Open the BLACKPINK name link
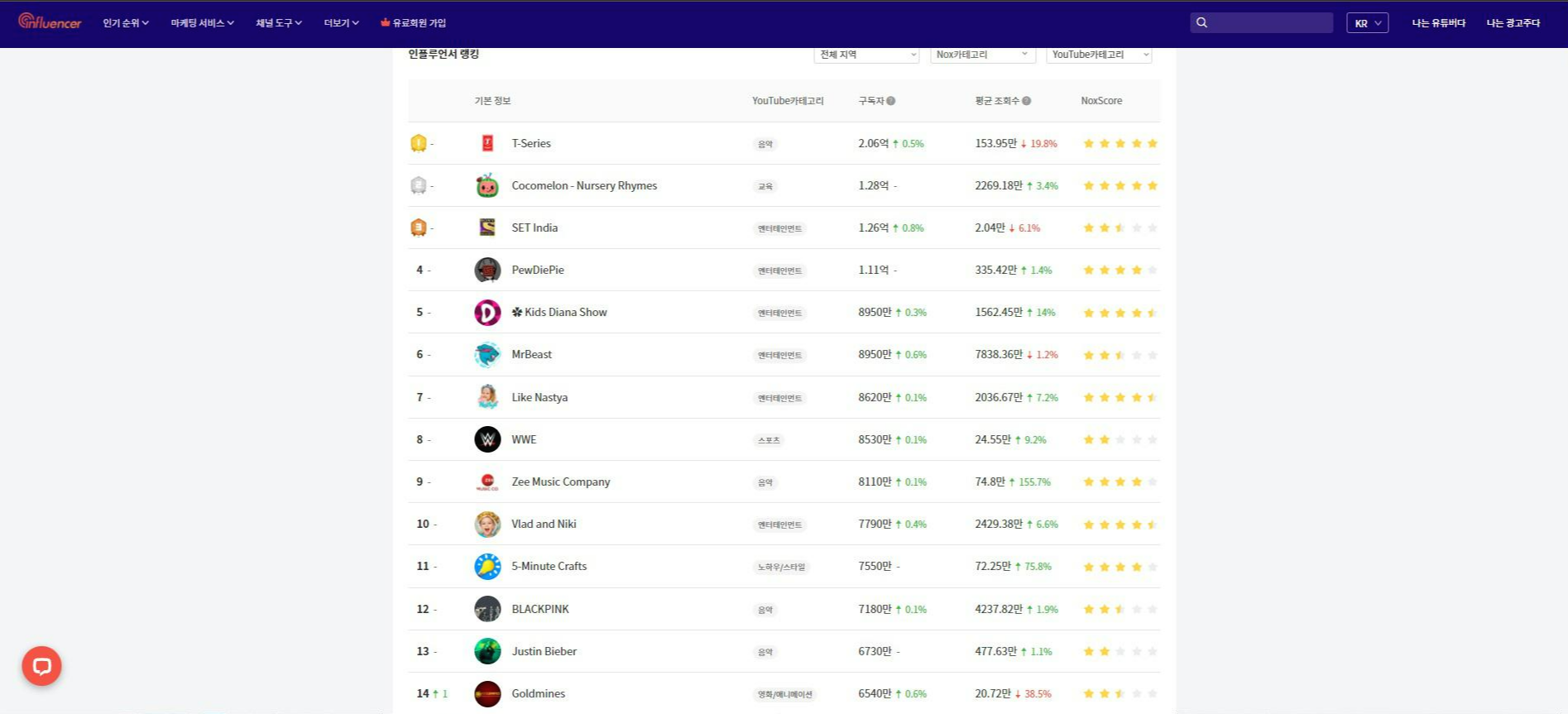Image resolution: width=1568 pixels, height=714 pixels. (x=540, y=609)
